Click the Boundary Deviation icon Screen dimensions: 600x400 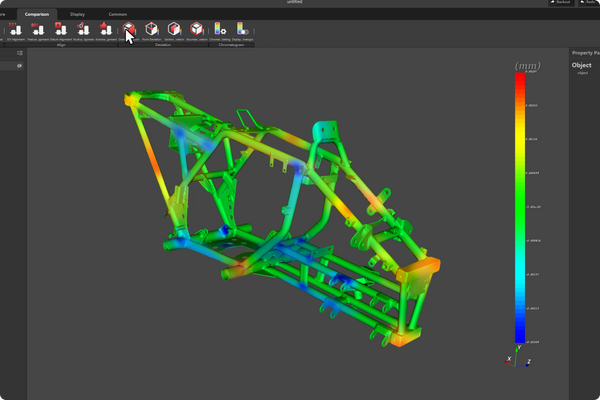(x=196, y=30)
